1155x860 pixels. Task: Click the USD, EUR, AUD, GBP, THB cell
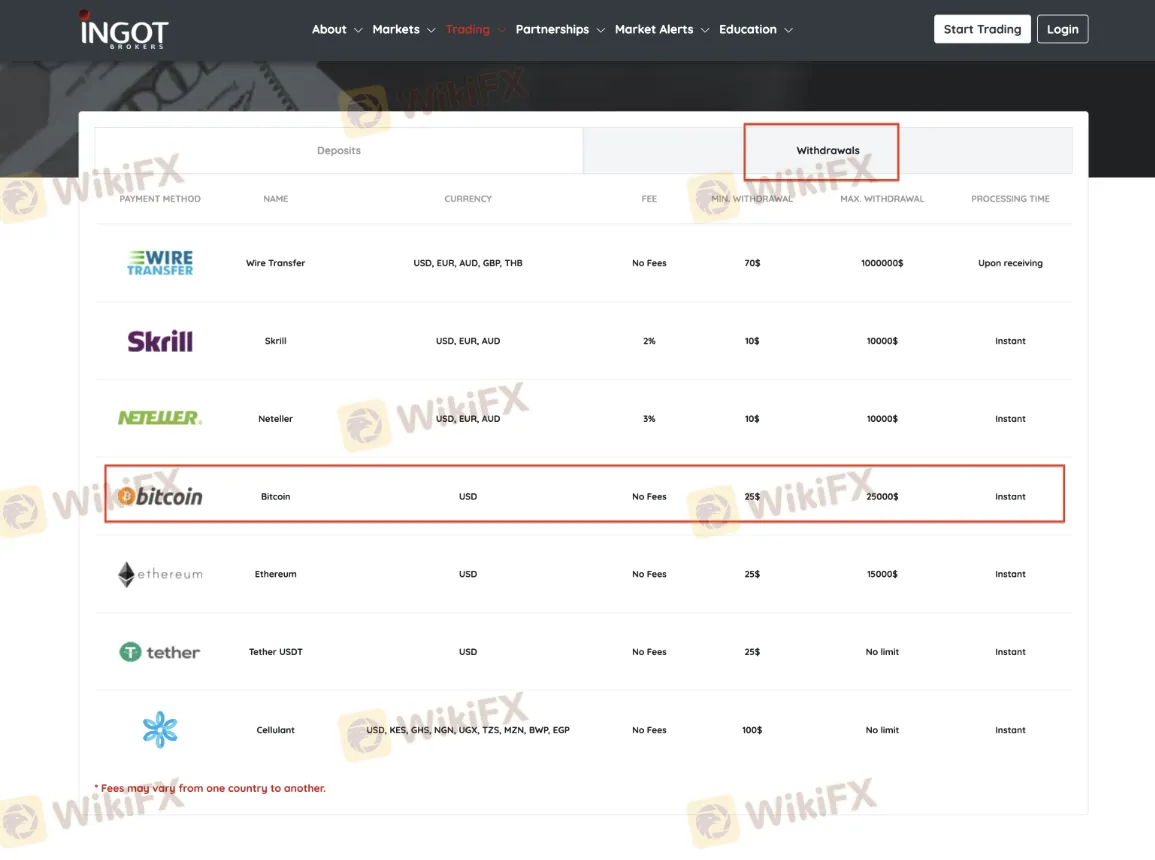468,263
